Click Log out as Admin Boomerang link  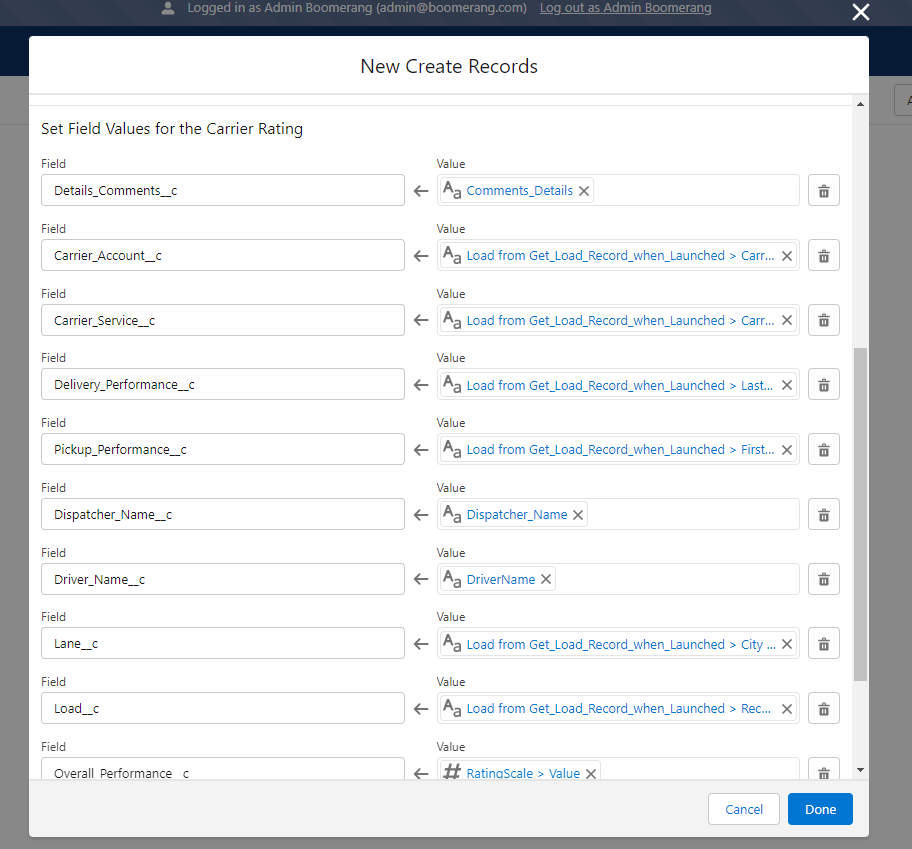625,8
